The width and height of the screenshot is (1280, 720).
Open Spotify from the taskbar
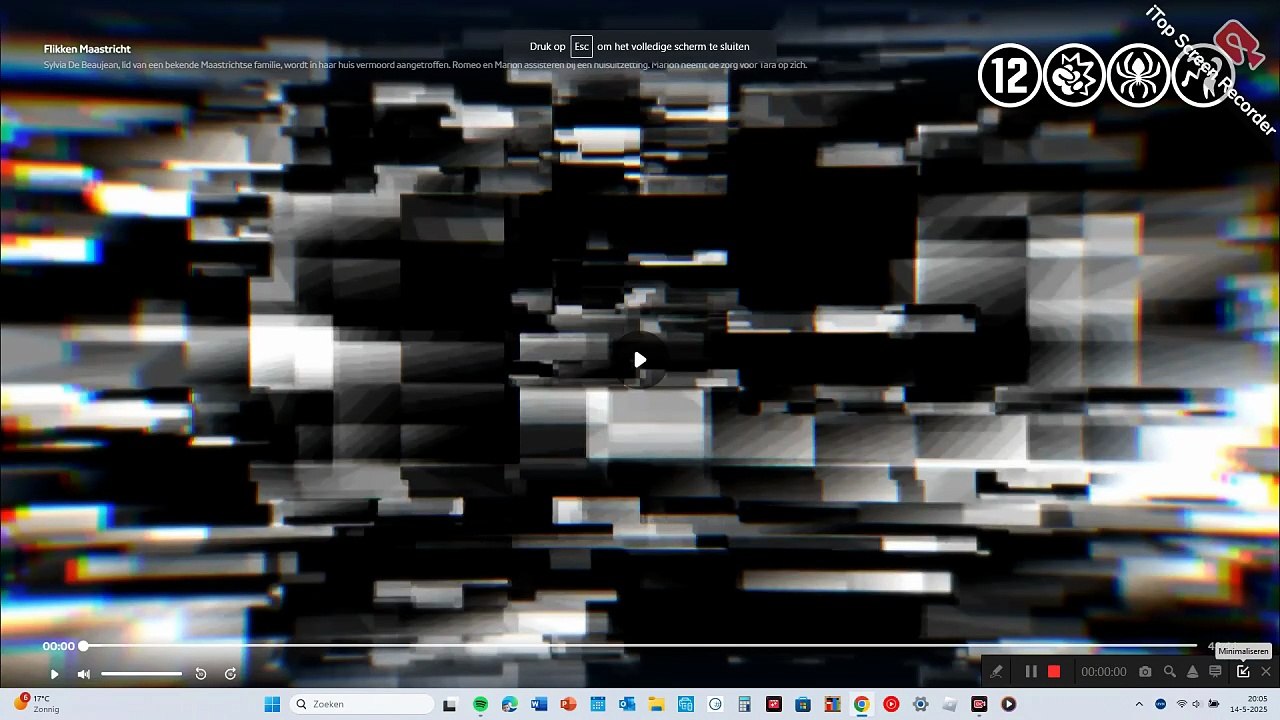480,704
